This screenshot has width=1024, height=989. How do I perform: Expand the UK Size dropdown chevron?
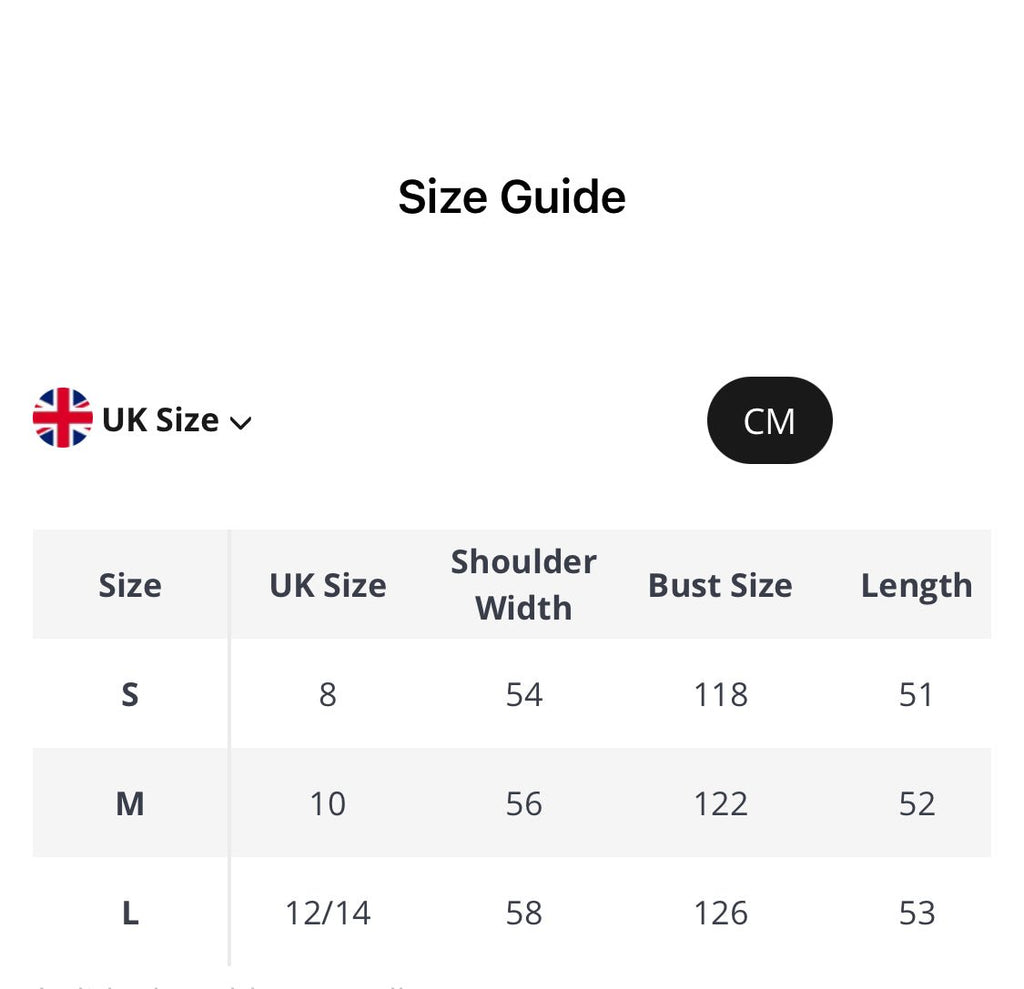pyautogui.click(x=240, y=423)
